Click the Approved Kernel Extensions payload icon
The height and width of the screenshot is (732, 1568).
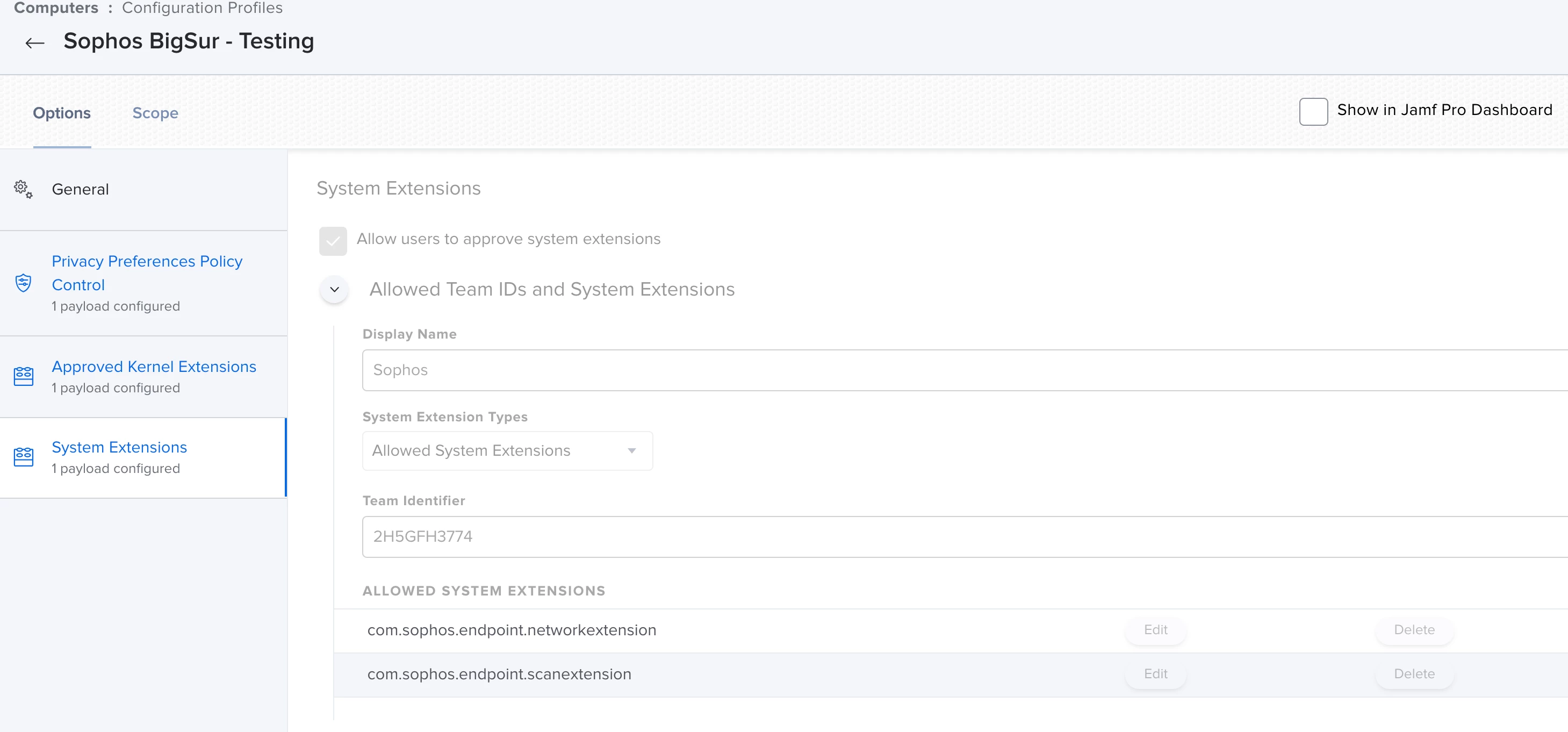[x=23, y=376]
